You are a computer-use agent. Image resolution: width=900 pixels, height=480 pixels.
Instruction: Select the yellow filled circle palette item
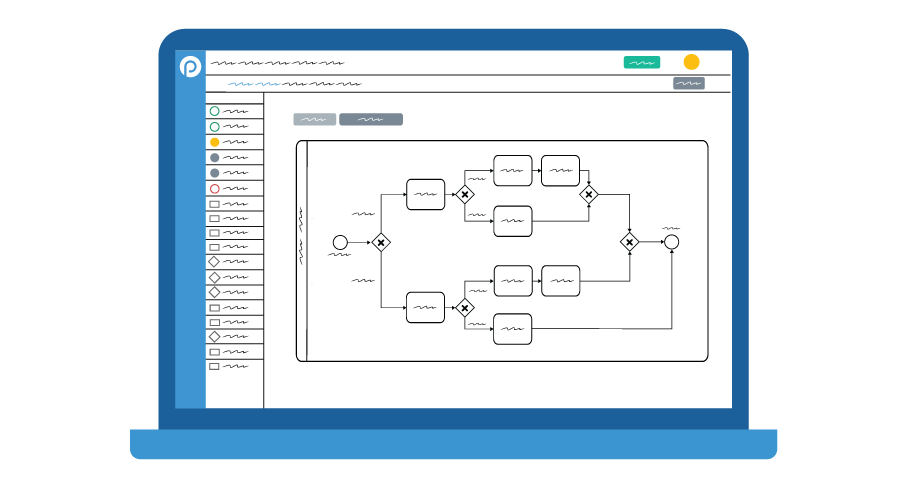215,142
